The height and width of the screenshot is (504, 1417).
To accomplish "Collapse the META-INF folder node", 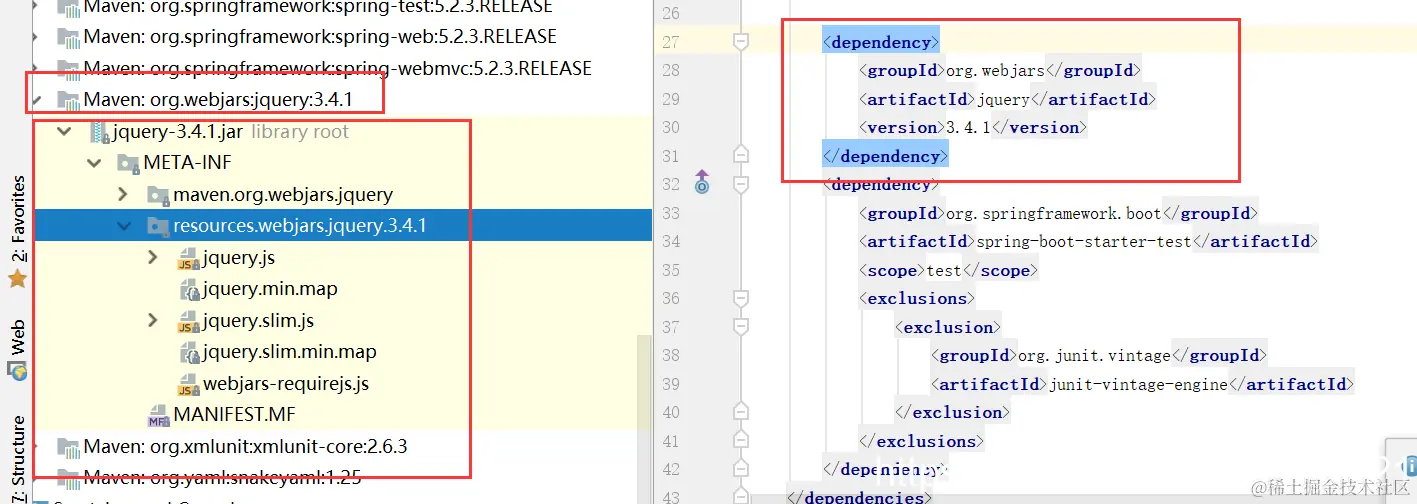I will (94, 163).
